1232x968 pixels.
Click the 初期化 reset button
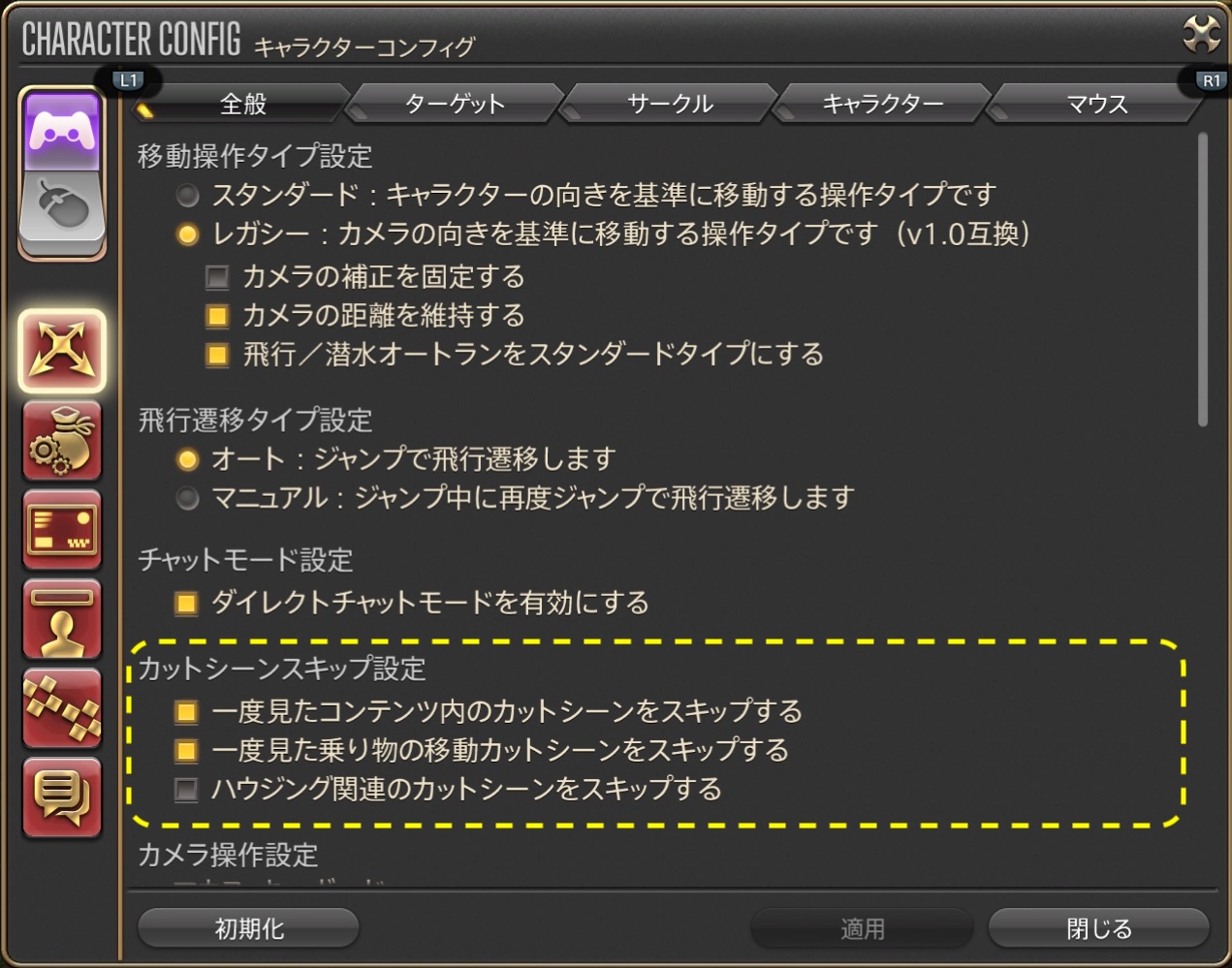249,928
